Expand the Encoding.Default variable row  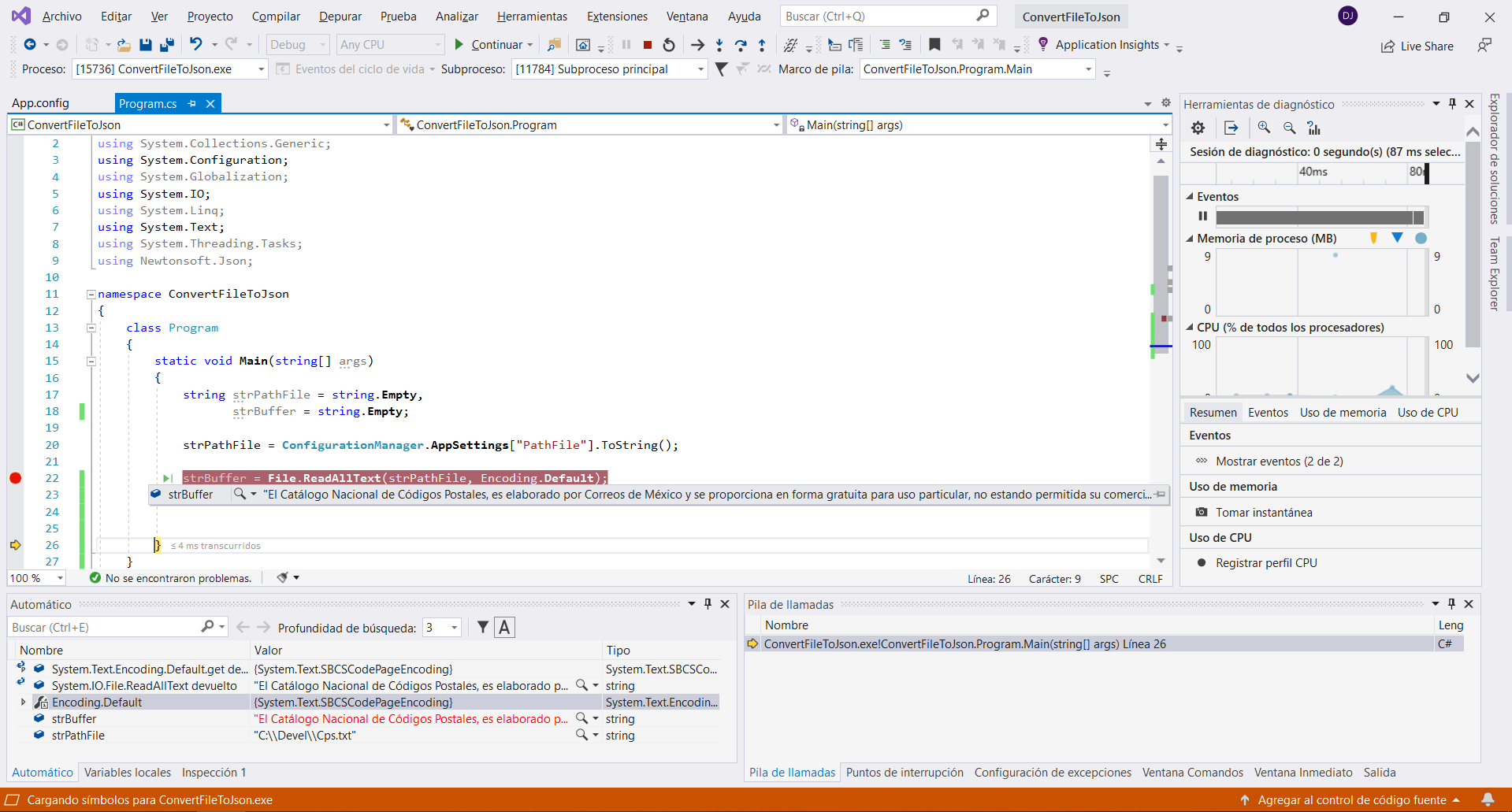(x=23, y=703)
